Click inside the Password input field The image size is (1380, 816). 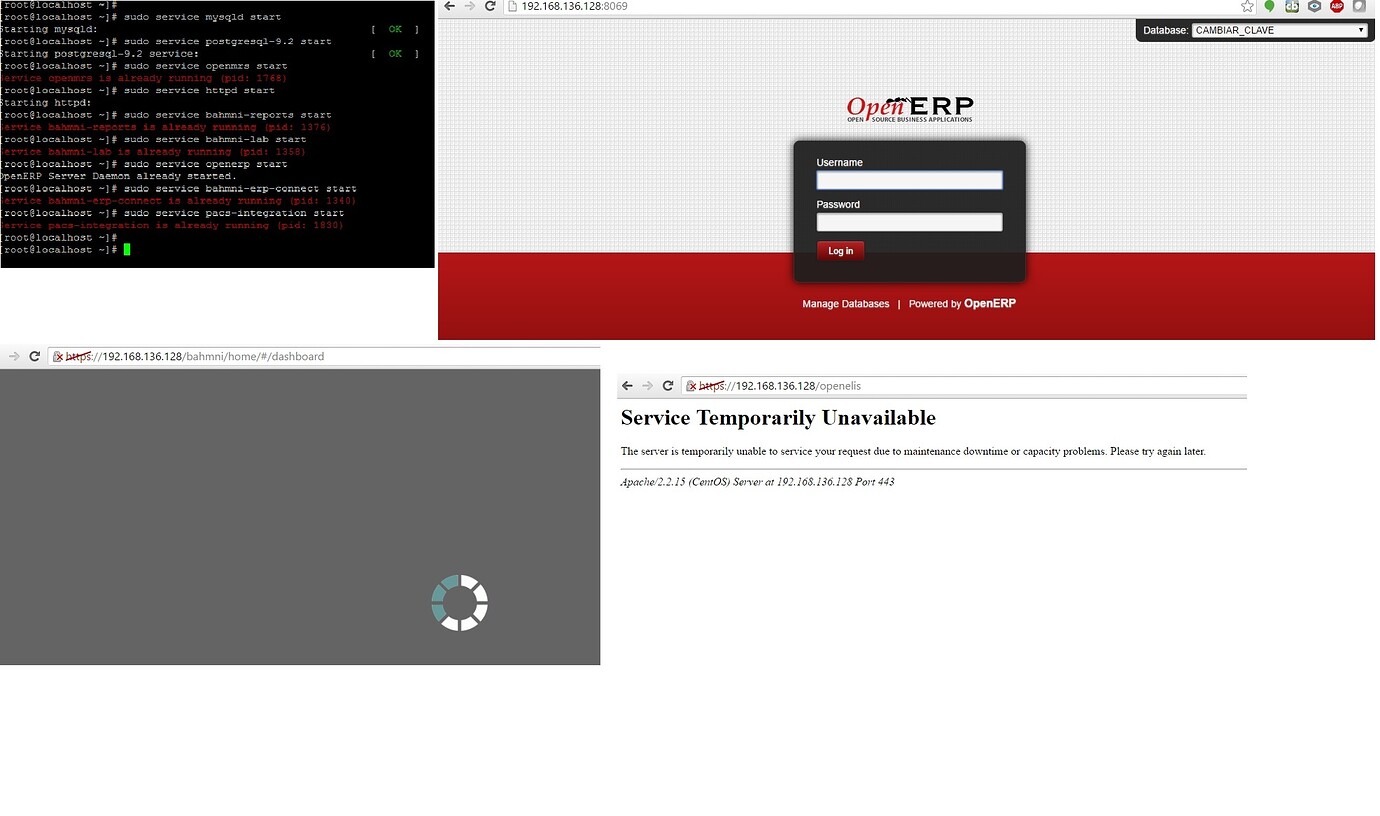pyautogui.click(x=908, y=222)
